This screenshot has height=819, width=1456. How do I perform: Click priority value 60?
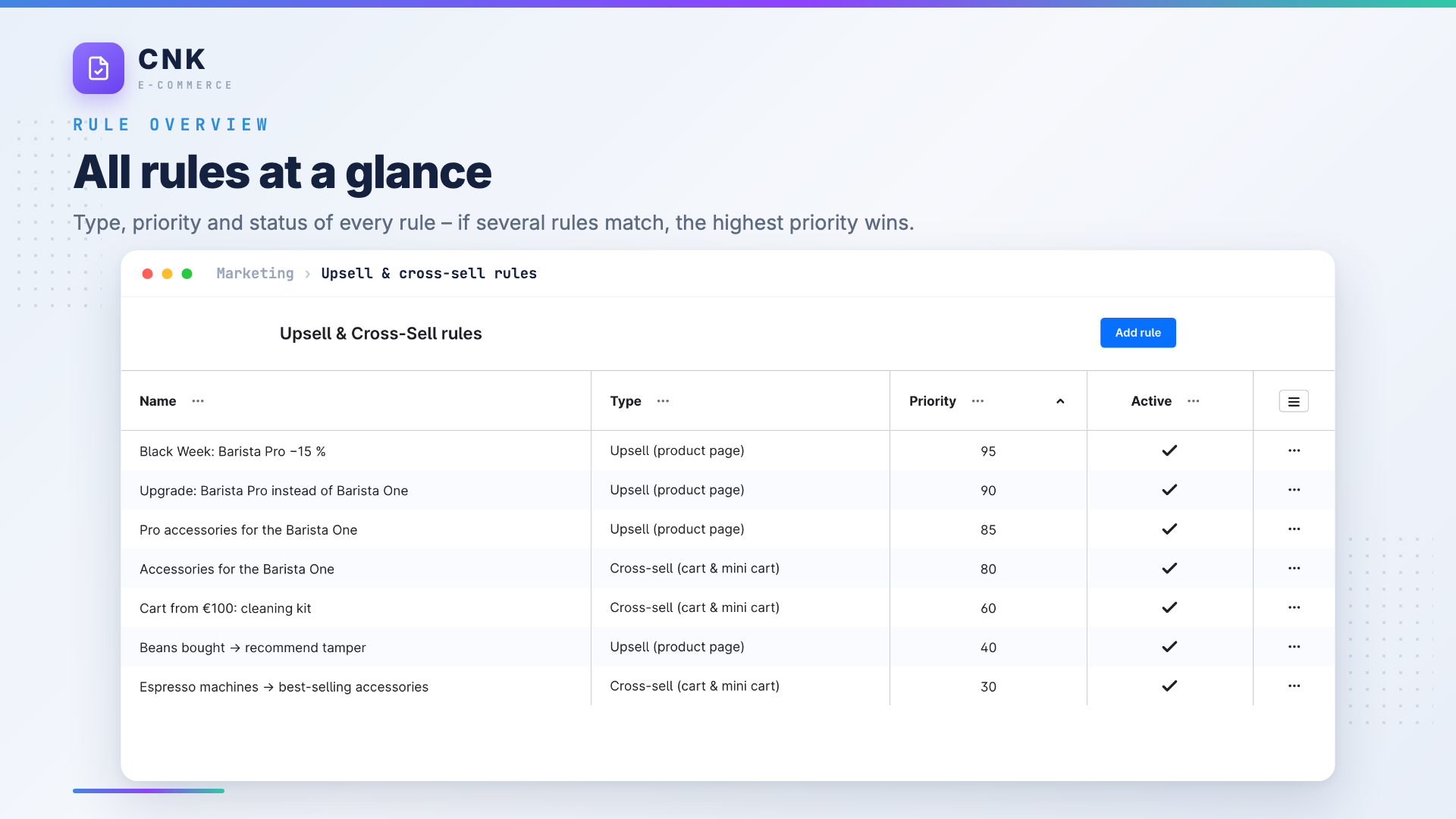point(988,608)
